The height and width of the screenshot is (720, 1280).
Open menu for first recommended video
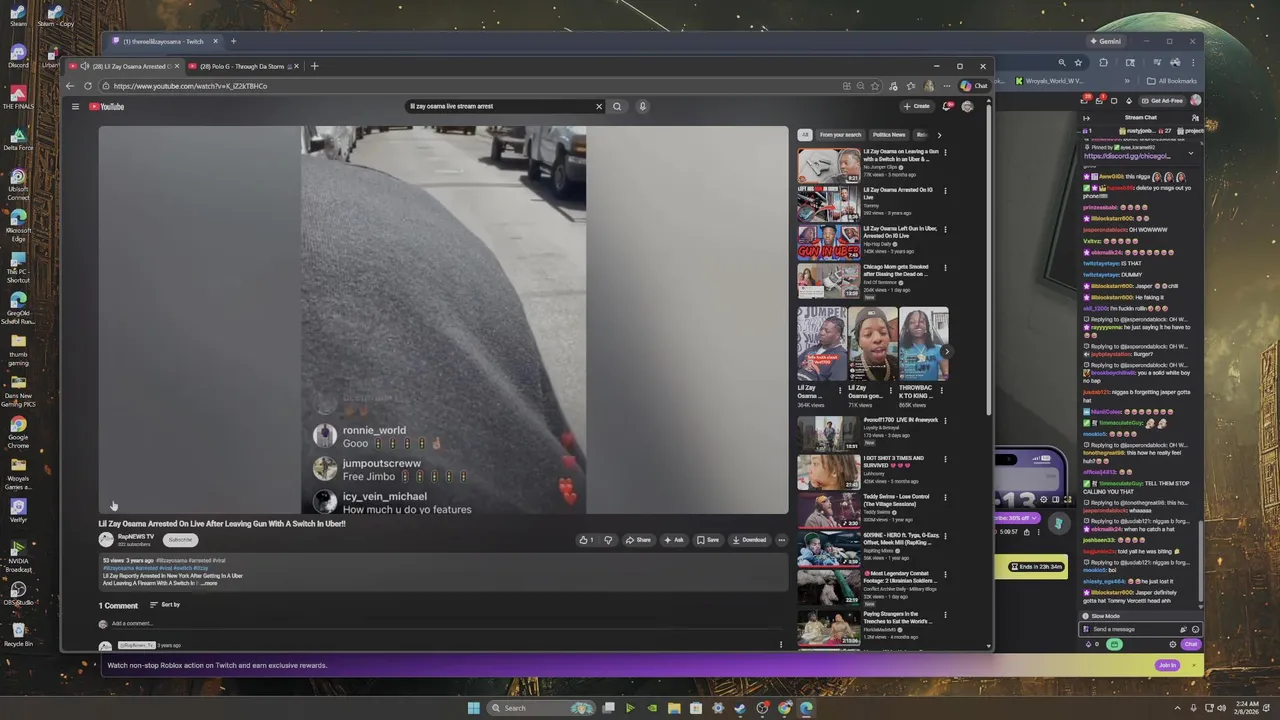tap(945, 153)
